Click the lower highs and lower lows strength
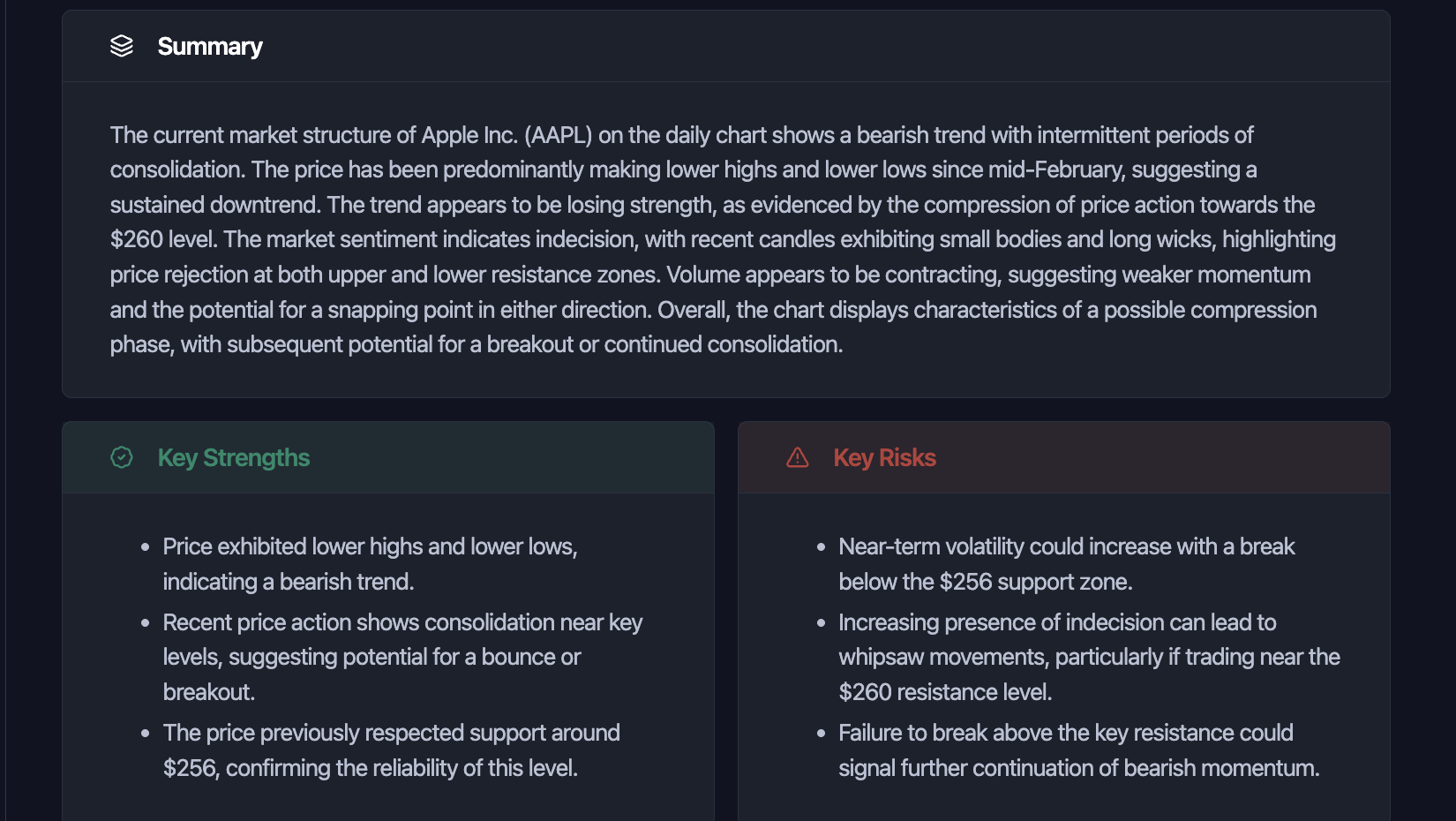Viewport: 1456px width, 821px height. pos(370,564)
